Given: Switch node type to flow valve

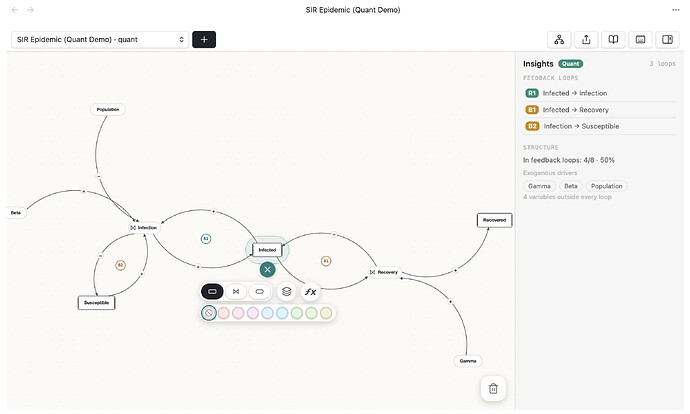Looking at the screenshot, I should pyautogui.click(x=236, y=291).
